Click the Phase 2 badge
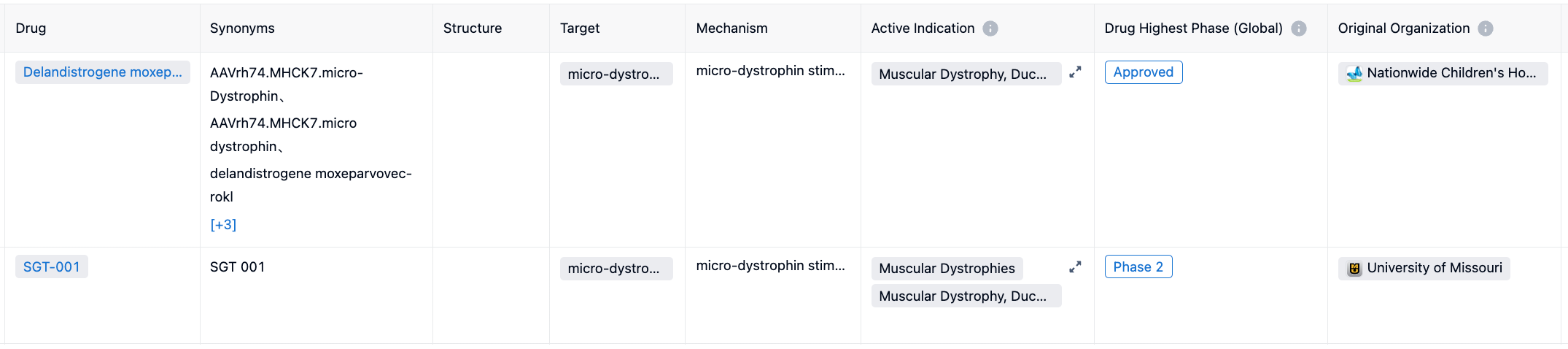 [x=1138, y=267]
